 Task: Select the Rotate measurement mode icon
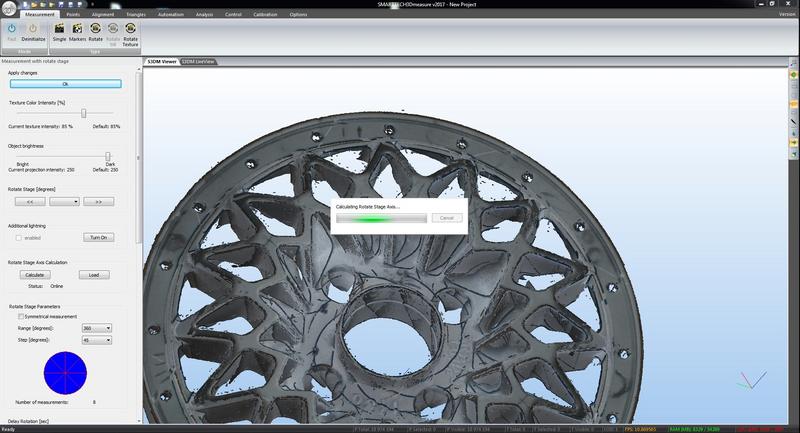pyautogui.click(x=95, y=29)
